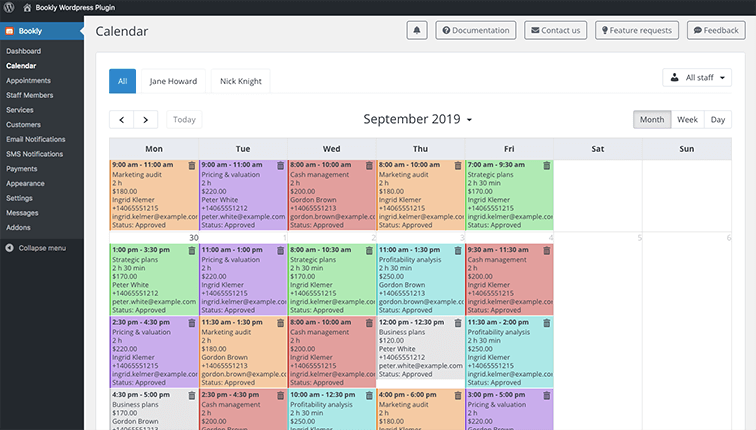Click the Mon column header

click(154, 149)
